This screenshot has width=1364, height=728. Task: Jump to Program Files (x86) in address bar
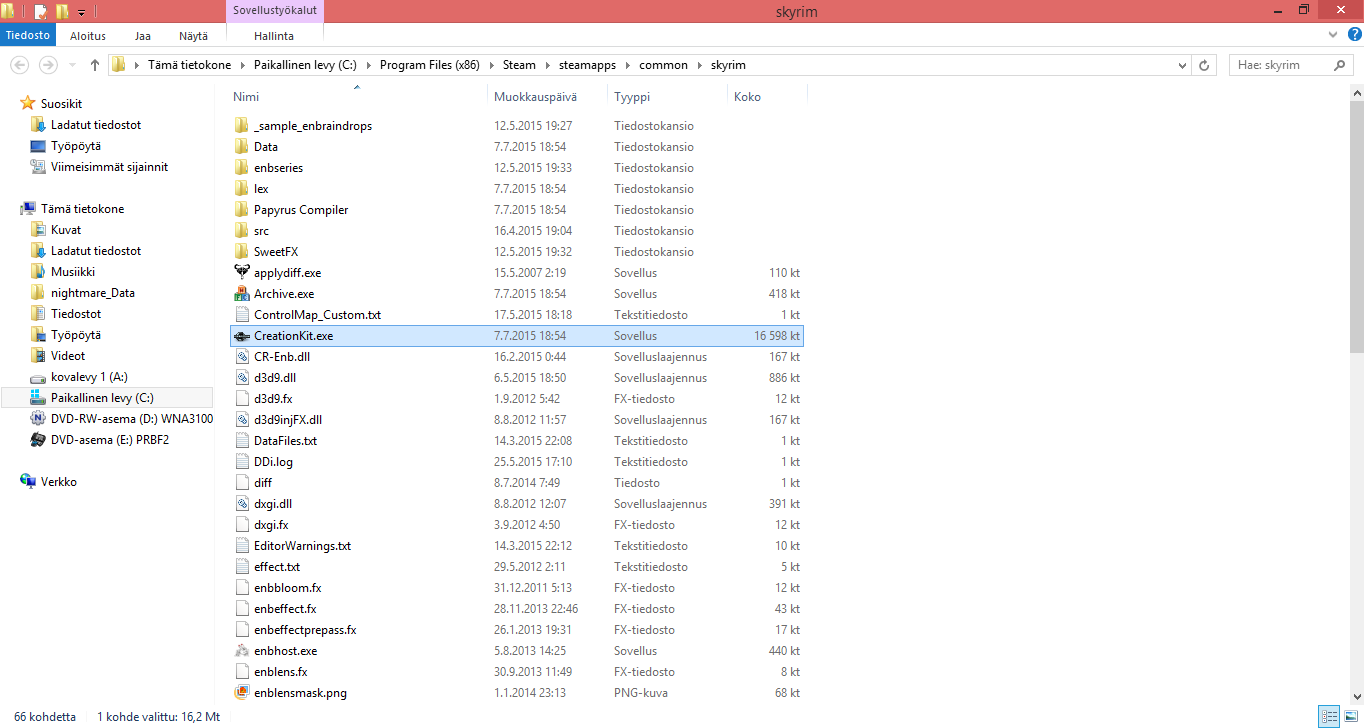point(430,65)
